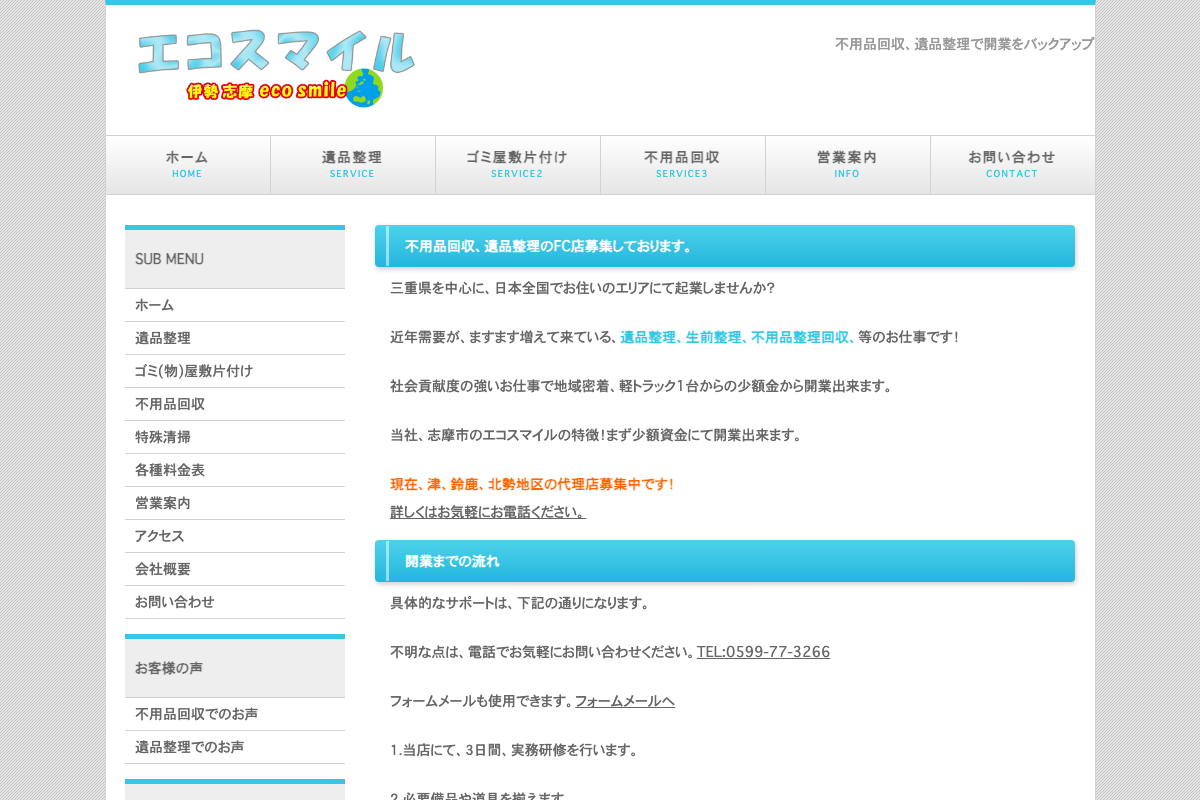Click the お客様の声 sidebar heading
Image resolution: width=1200 pixels, height=800 pixels.
click(235, 668)
